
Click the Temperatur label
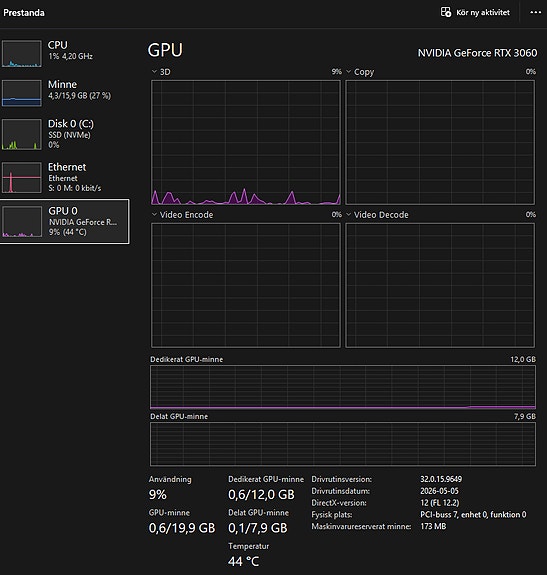point(249,546)
